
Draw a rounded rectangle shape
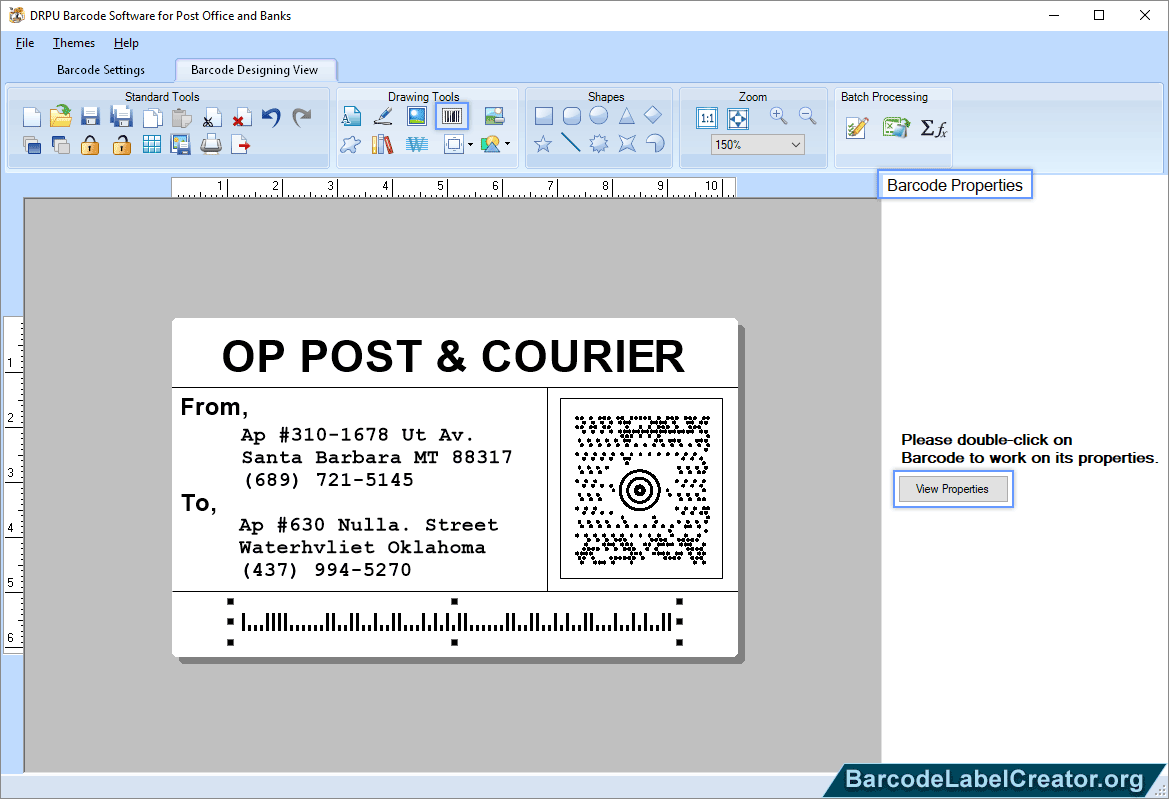pos(572,116)
